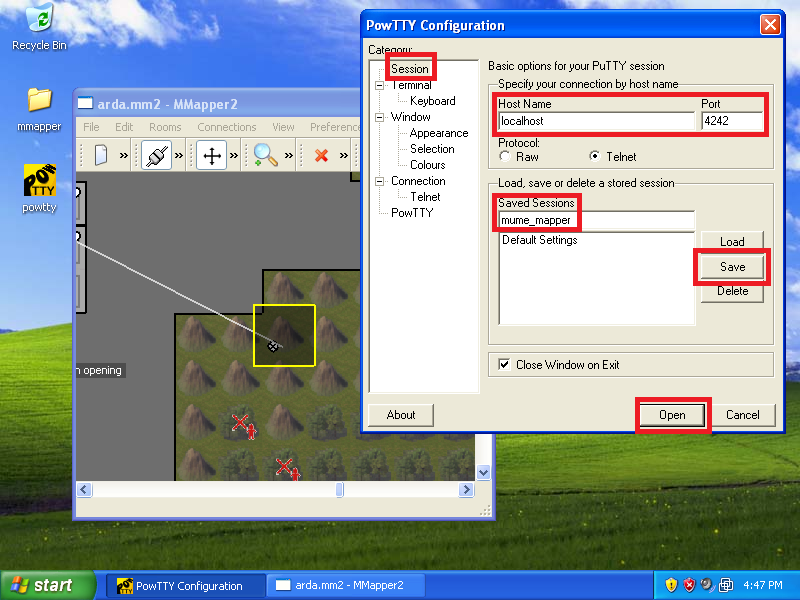Click the Port field containing 4242
The height and width of the screenshot is (600, 800).
(x=732, y=121)
